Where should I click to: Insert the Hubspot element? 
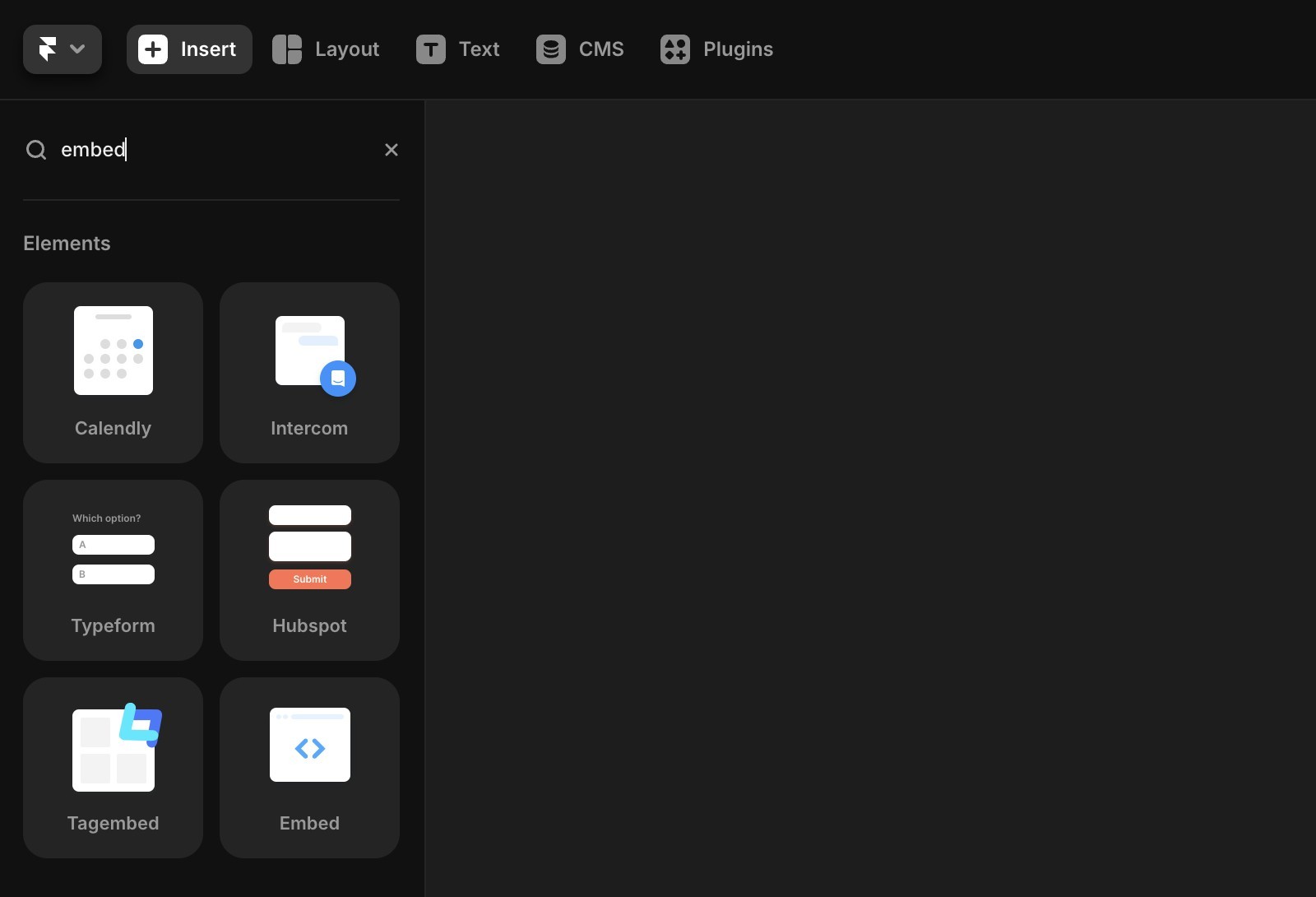point(309,570)
